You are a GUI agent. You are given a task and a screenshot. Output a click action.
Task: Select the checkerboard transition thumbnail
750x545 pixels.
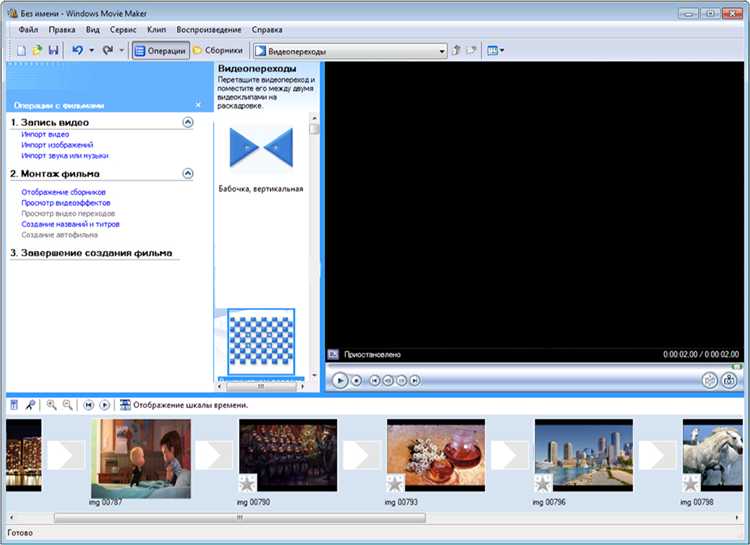pos(261,341)
